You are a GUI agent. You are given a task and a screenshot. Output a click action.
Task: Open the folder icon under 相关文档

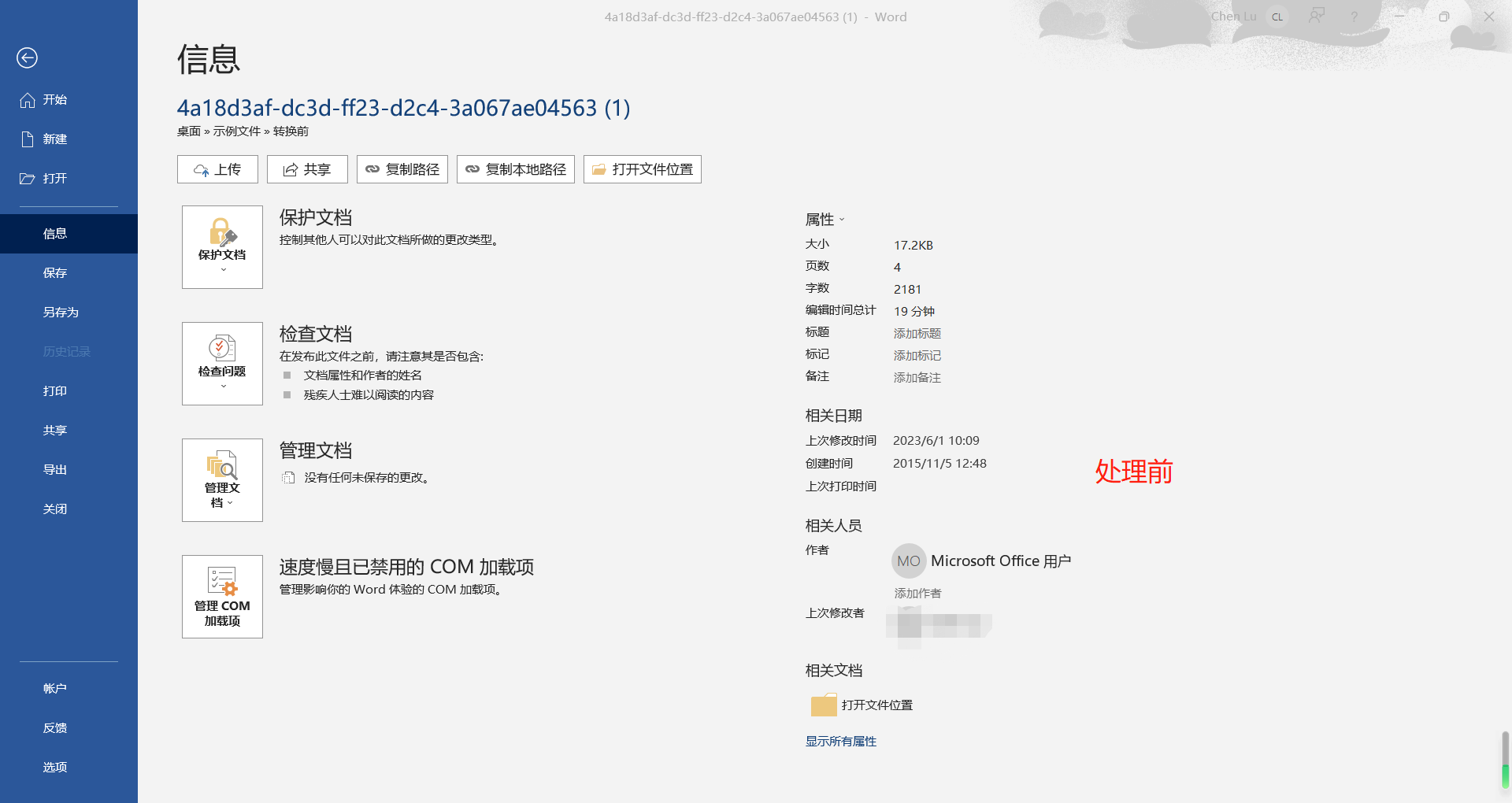[x=824, y=705]
